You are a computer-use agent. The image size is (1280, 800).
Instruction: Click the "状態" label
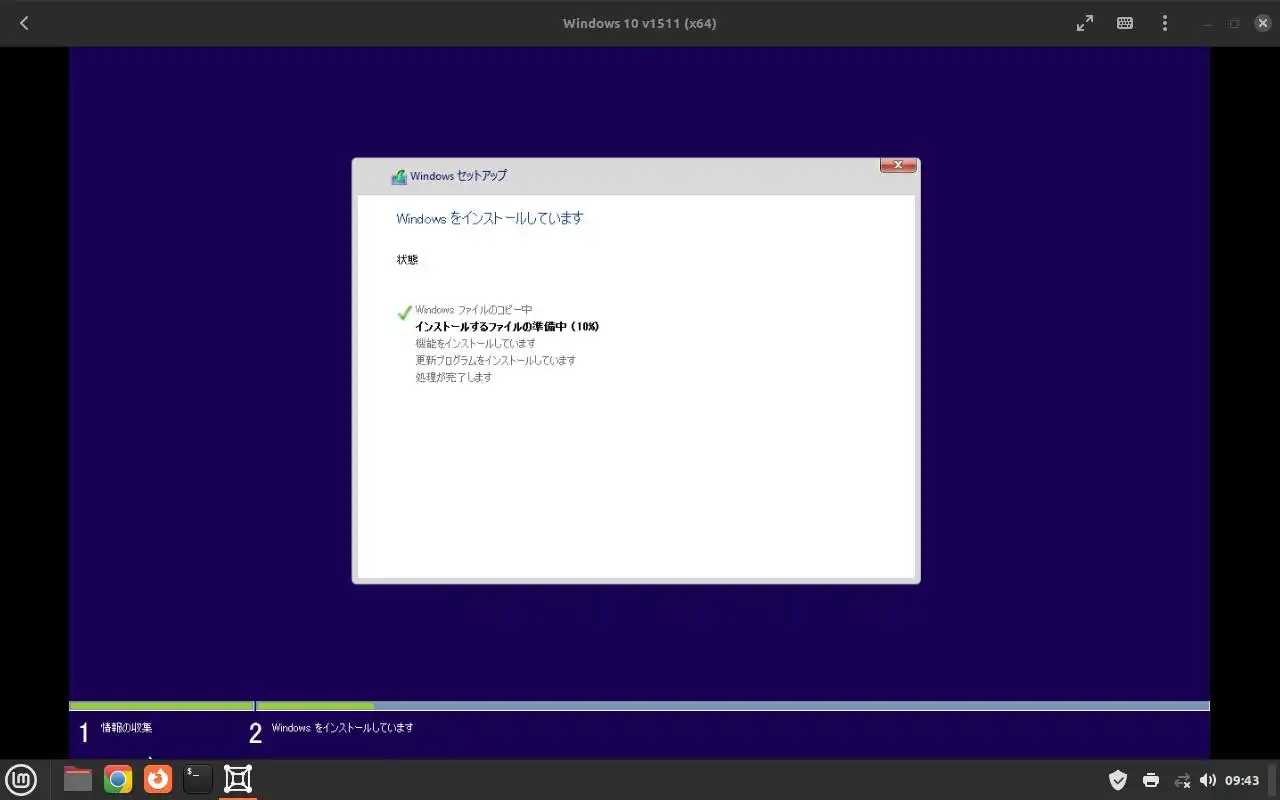tap(407, 260)
